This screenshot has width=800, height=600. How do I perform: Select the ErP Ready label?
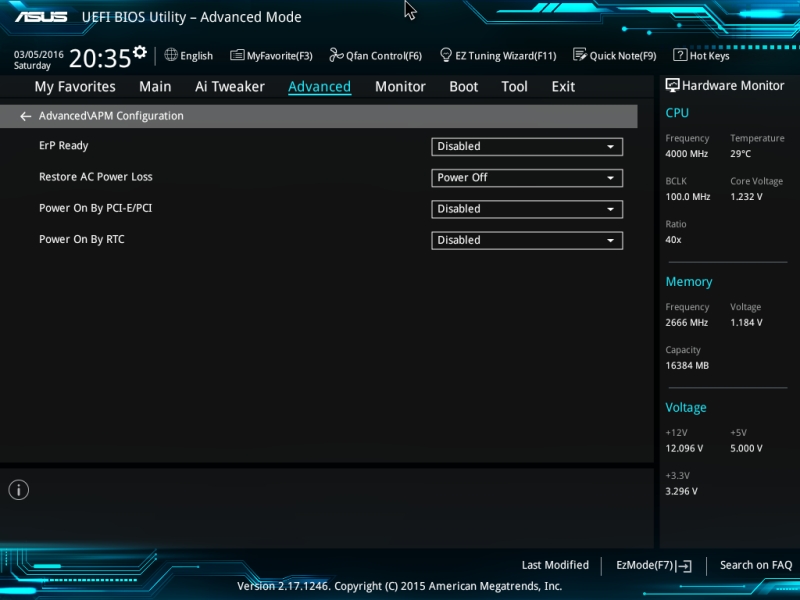pyautogui.click(x=64, y=146)
